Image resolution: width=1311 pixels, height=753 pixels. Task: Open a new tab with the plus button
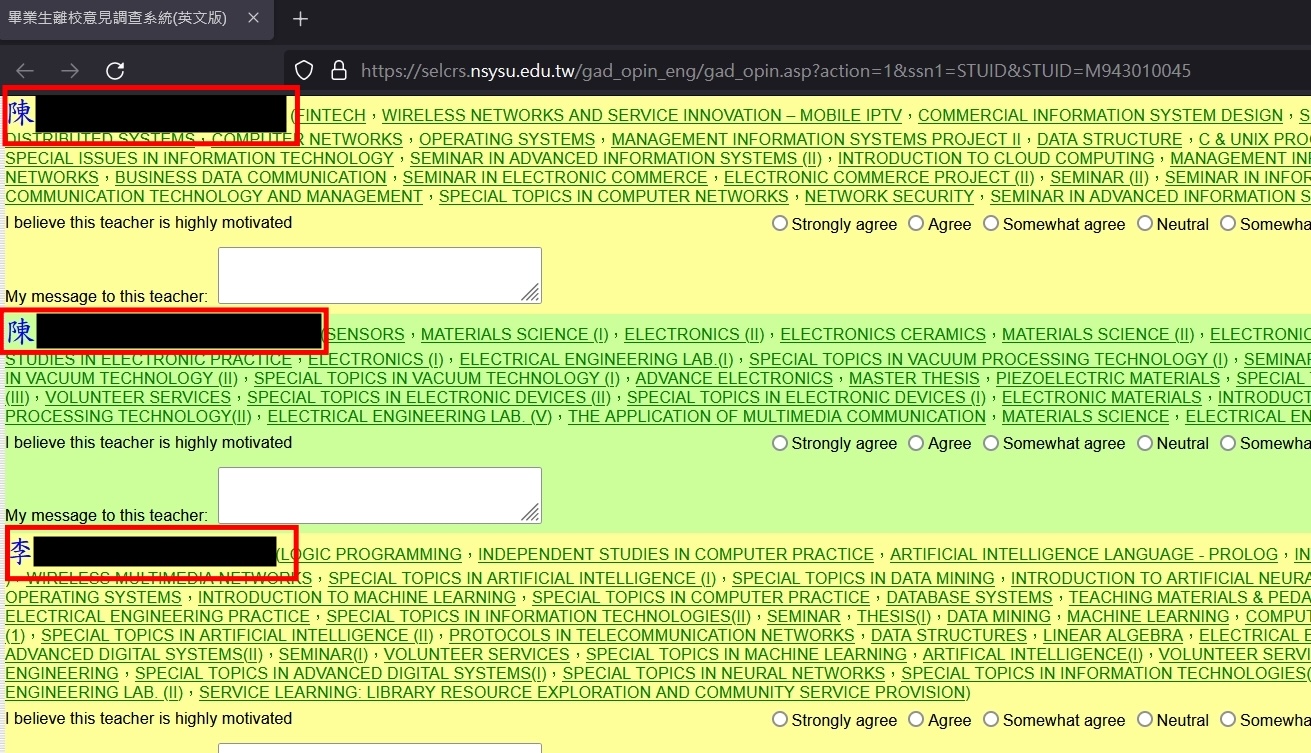(300, 19)
